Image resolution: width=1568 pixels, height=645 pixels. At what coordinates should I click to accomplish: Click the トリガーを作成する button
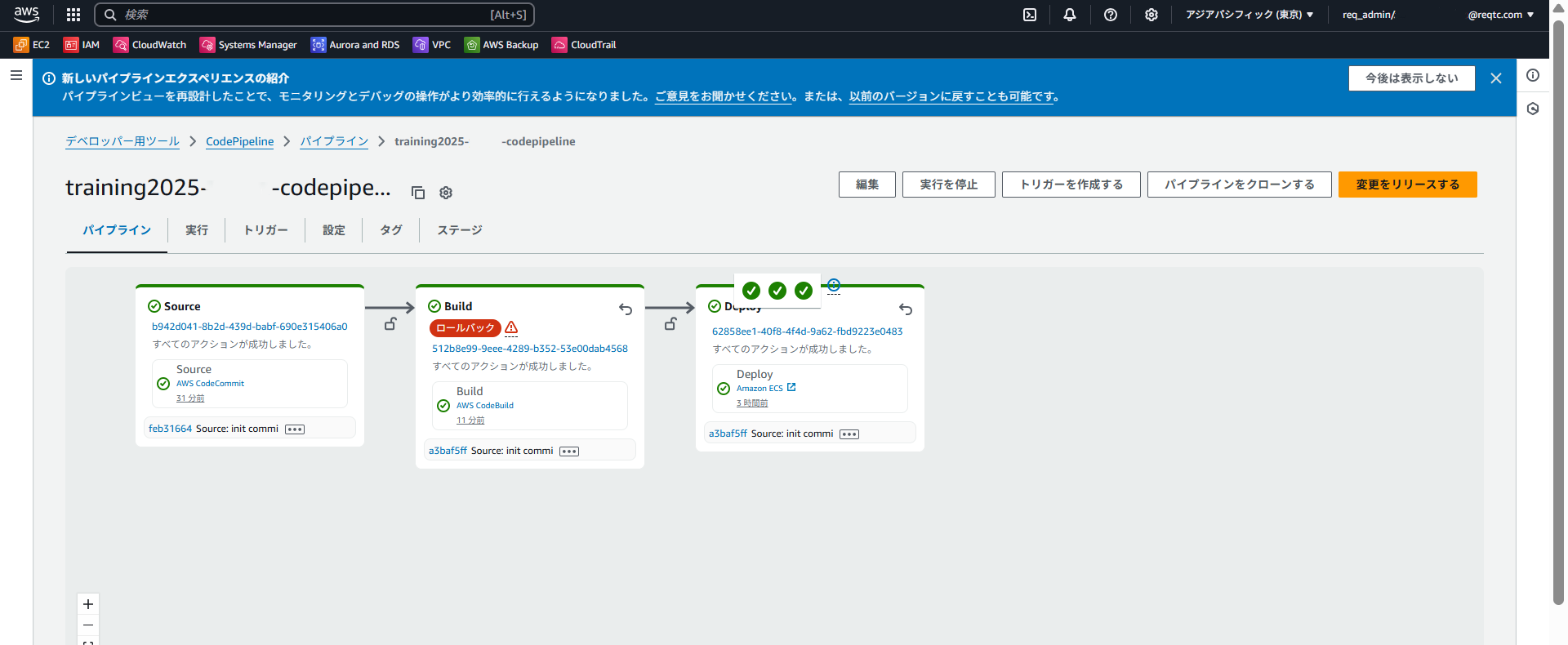point(1071,185)
